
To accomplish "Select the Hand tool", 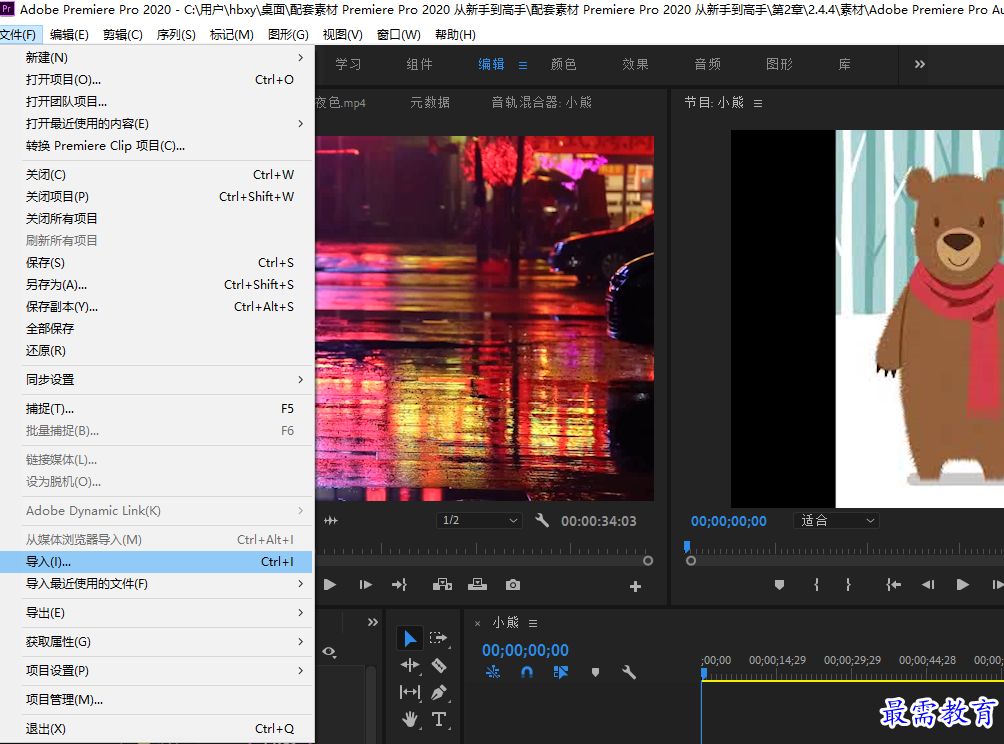I will tap(410, 719).
